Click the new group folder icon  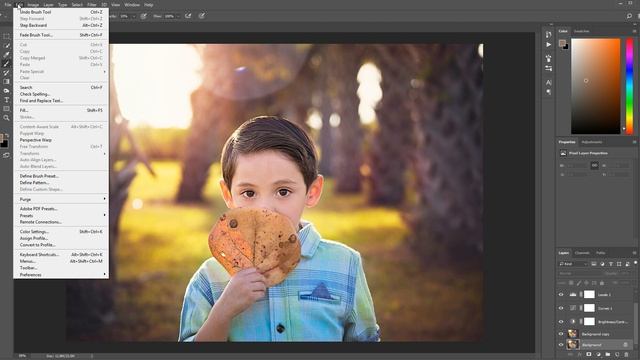pos(608,355)
